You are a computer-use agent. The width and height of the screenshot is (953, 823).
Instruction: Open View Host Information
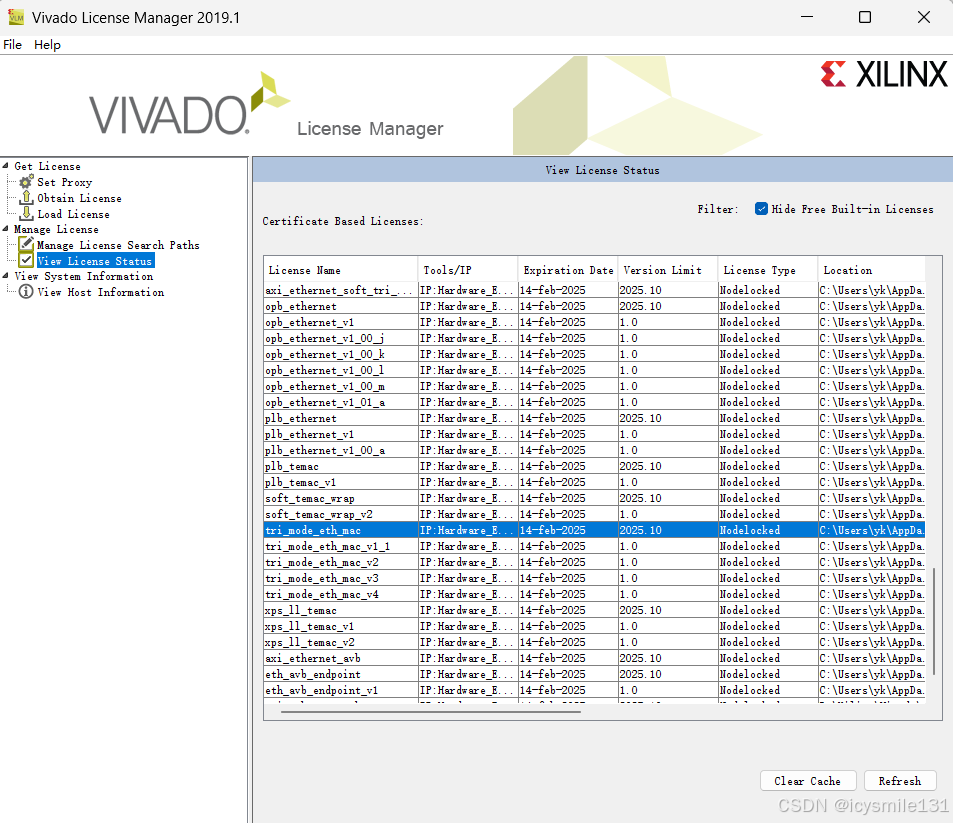[100, 292]
